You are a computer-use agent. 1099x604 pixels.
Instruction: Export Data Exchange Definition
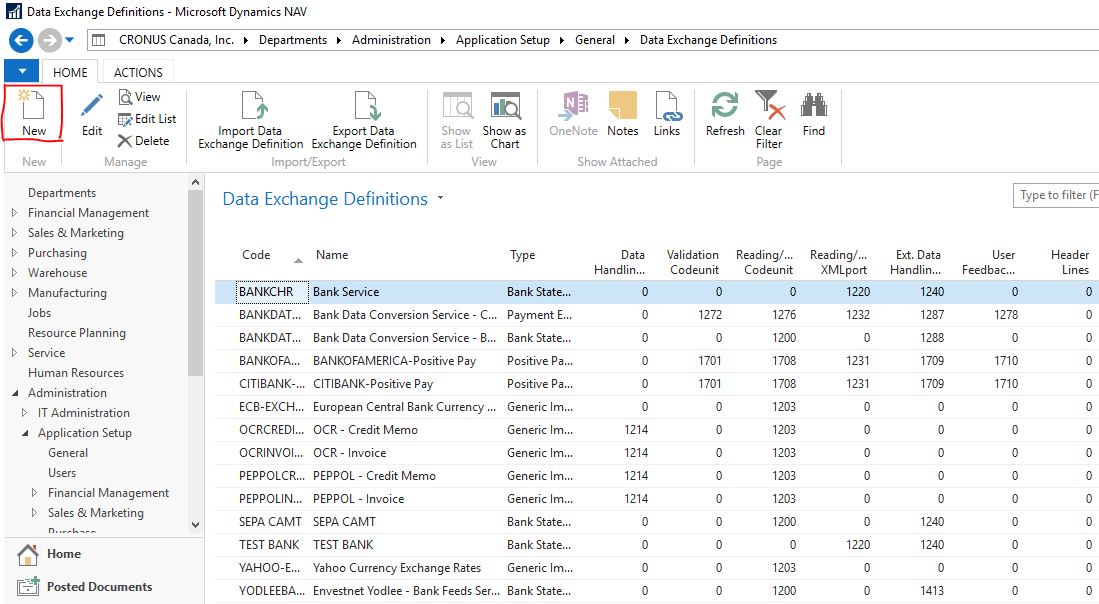coord(364,120)
